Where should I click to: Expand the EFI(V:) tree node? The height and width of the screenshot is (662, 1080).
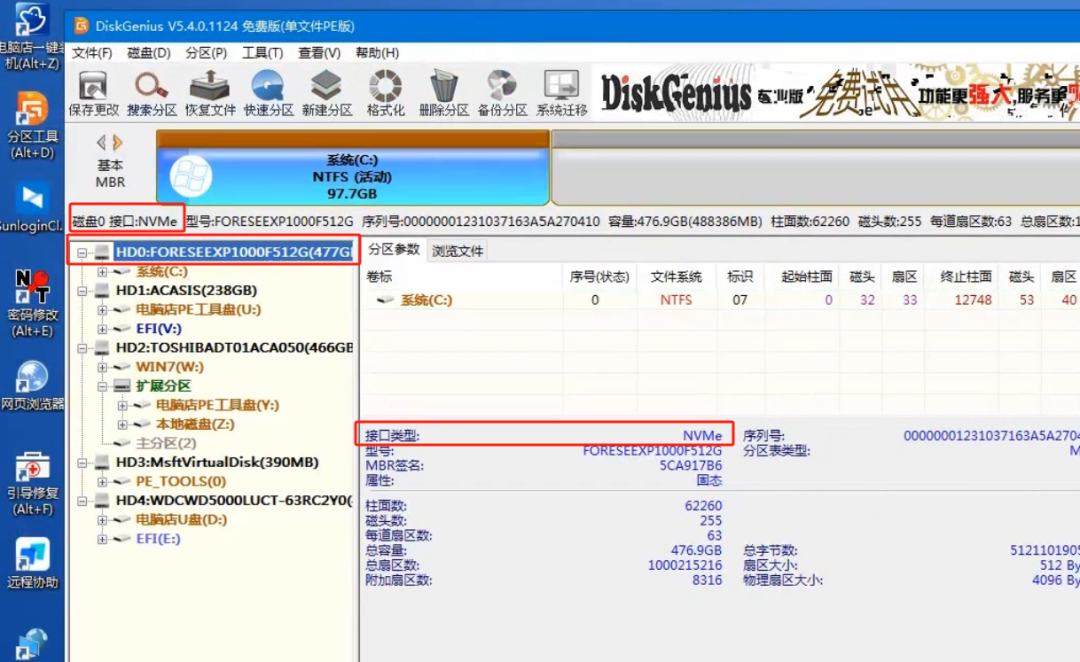pos(102,329)
